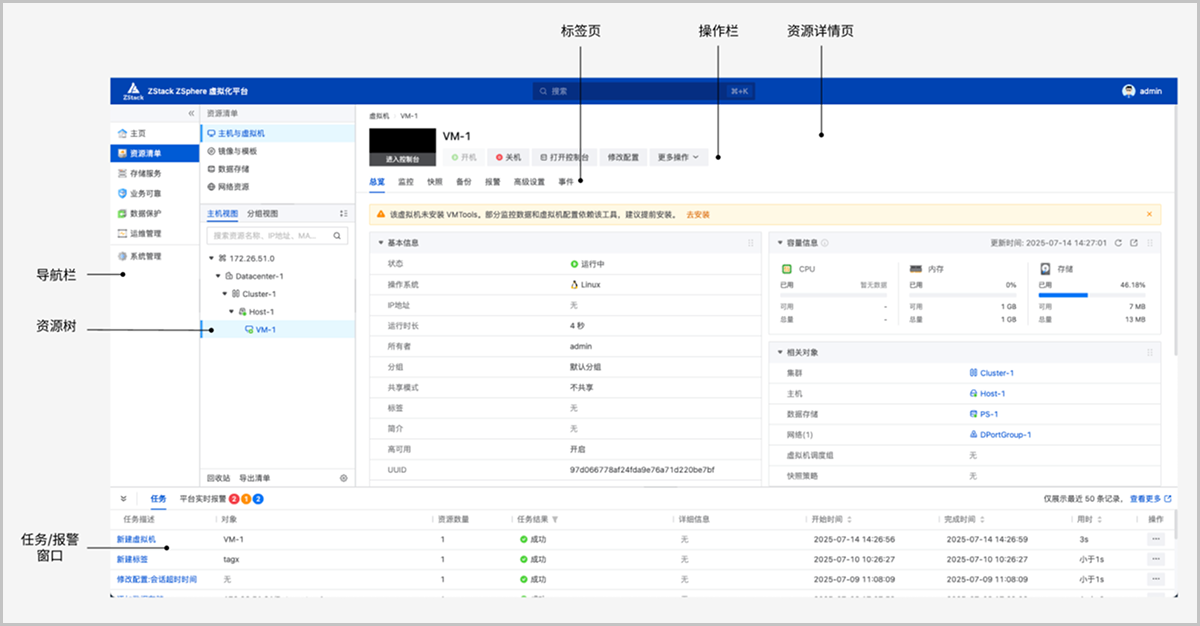Open the 更多操作 dropdown
The image size is (1200, 626).
coord(681,157)
